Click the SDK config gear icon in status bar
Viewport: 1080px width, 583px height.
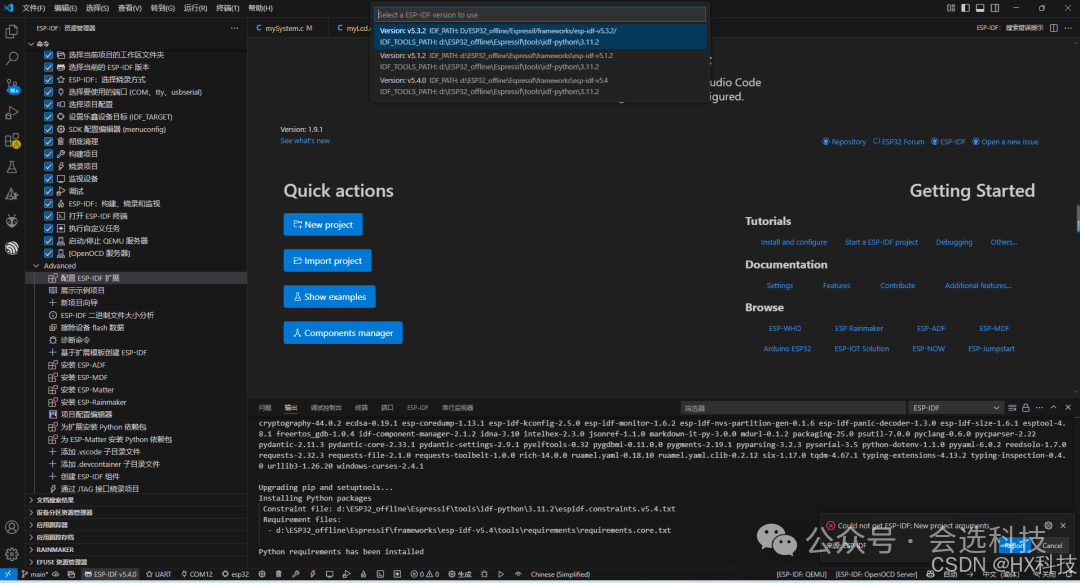click(262, 574)
